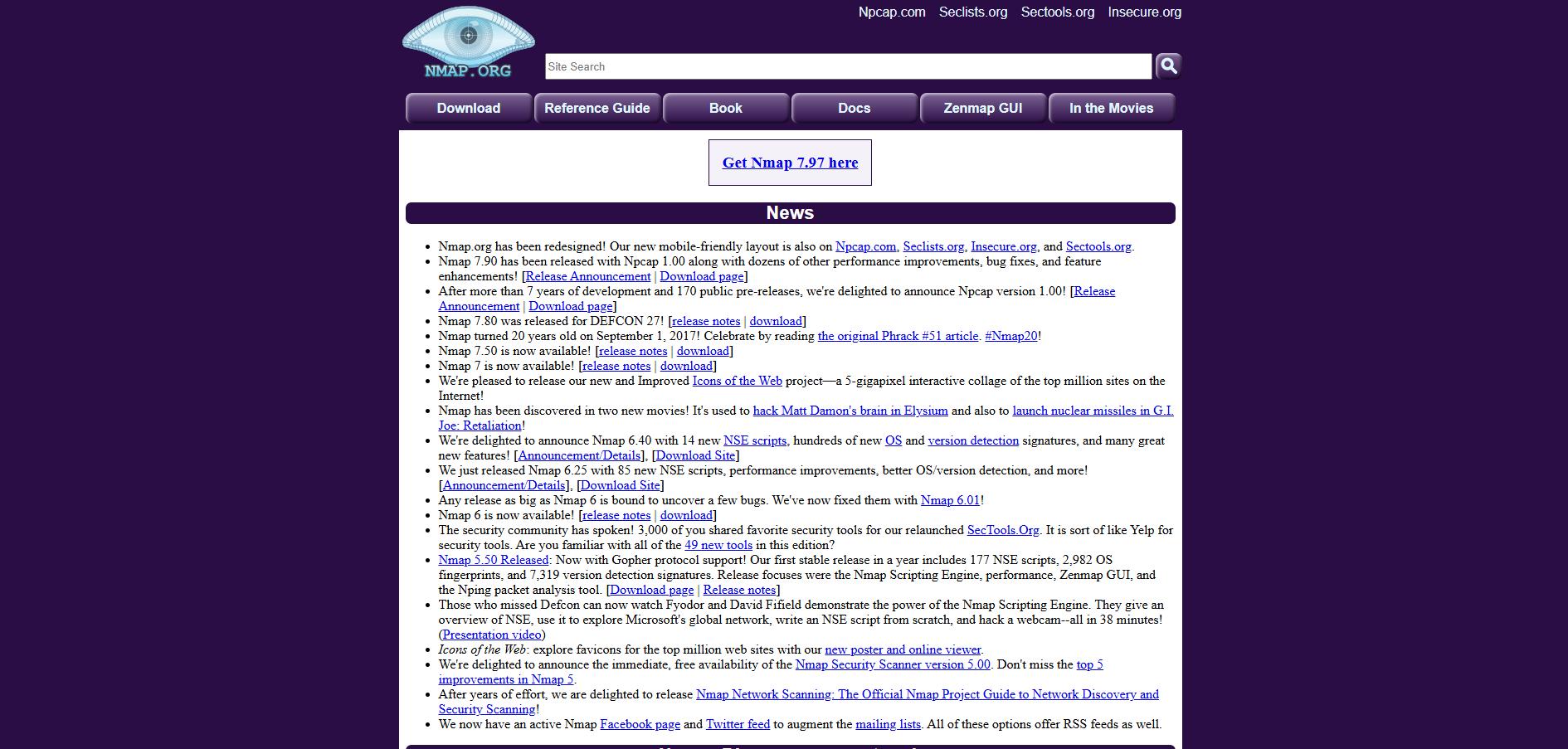
Task: Visit Npcap.com in the top header
Action: [892, 12]
